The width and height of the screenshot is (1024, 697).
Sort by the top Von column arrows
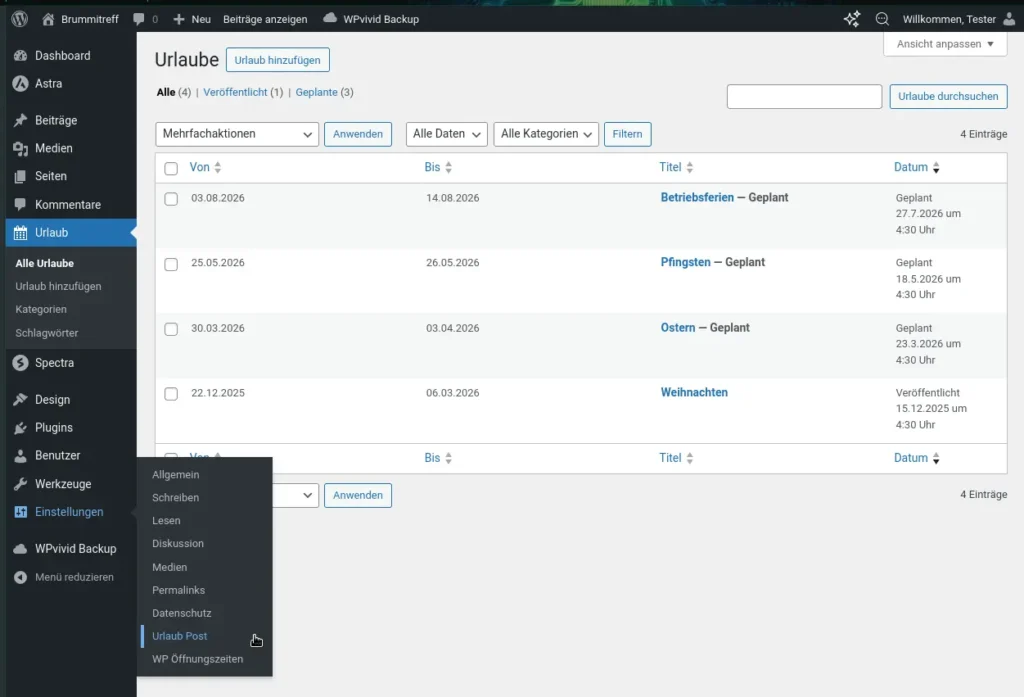(x=217, y=168)
